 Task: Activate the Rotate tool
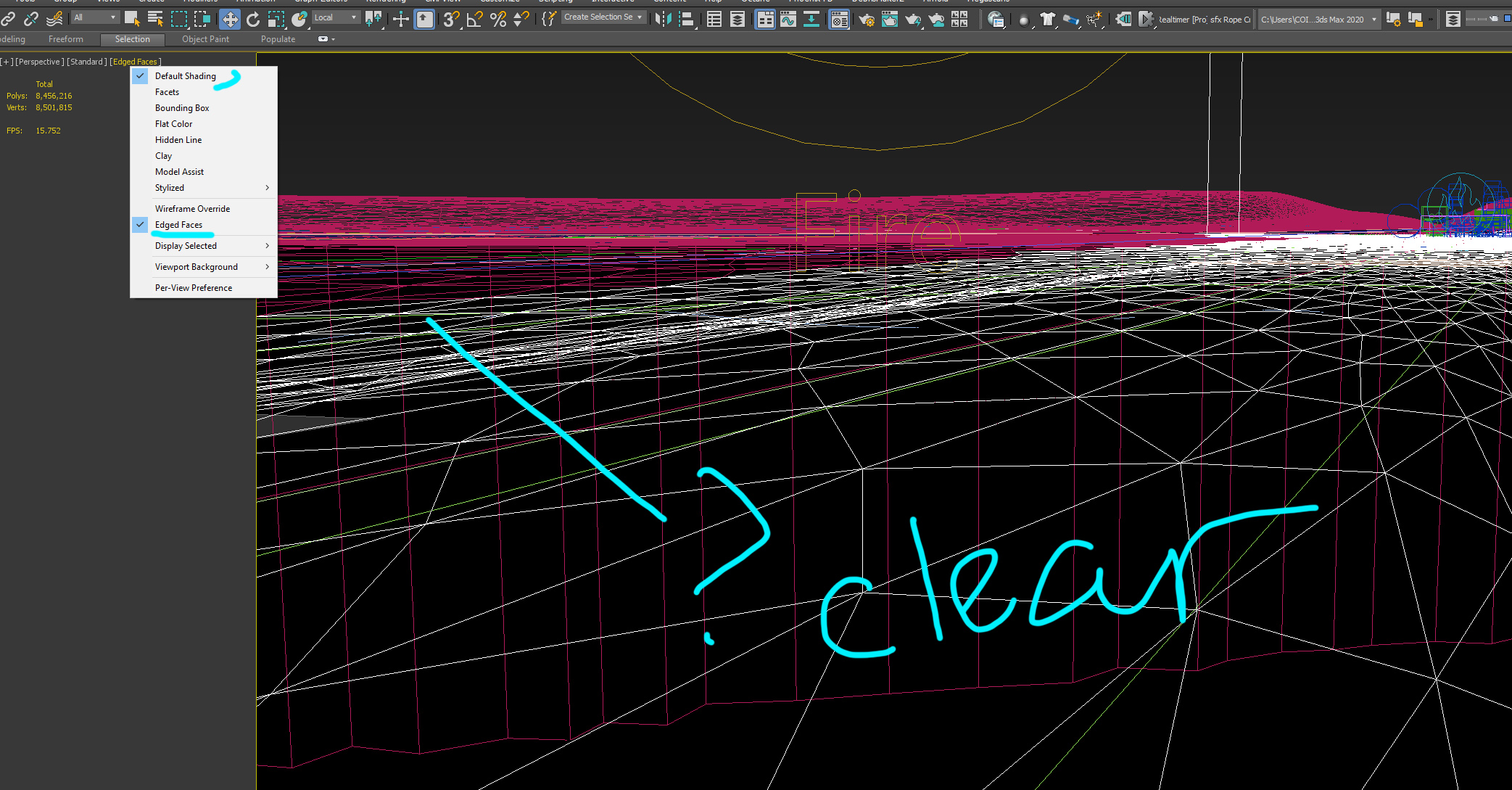(x=252, y=19)
